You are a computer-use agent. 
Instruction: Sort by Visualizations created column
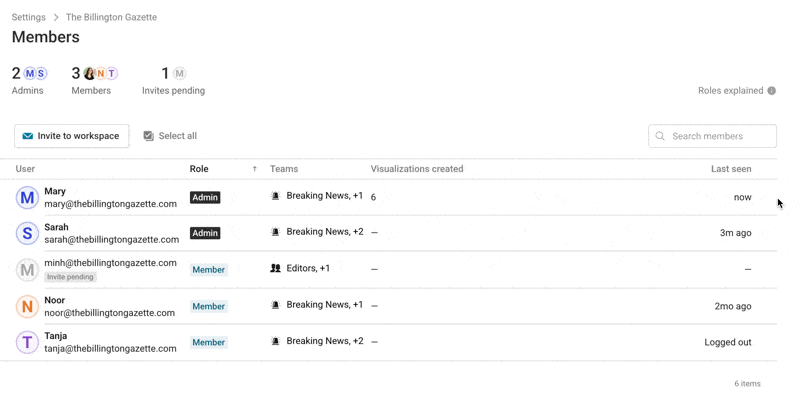417,169
